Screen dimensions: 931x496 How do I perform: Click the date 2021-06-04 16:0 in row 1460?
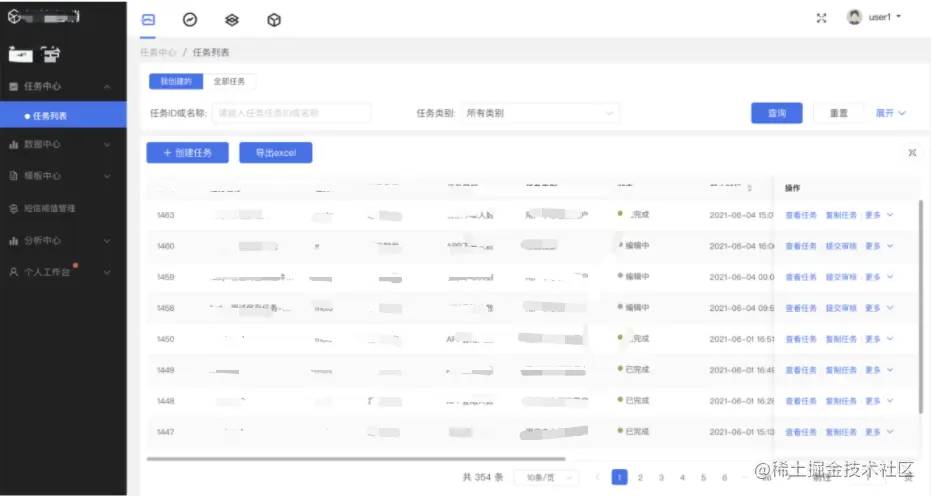(x=742, y=246)
